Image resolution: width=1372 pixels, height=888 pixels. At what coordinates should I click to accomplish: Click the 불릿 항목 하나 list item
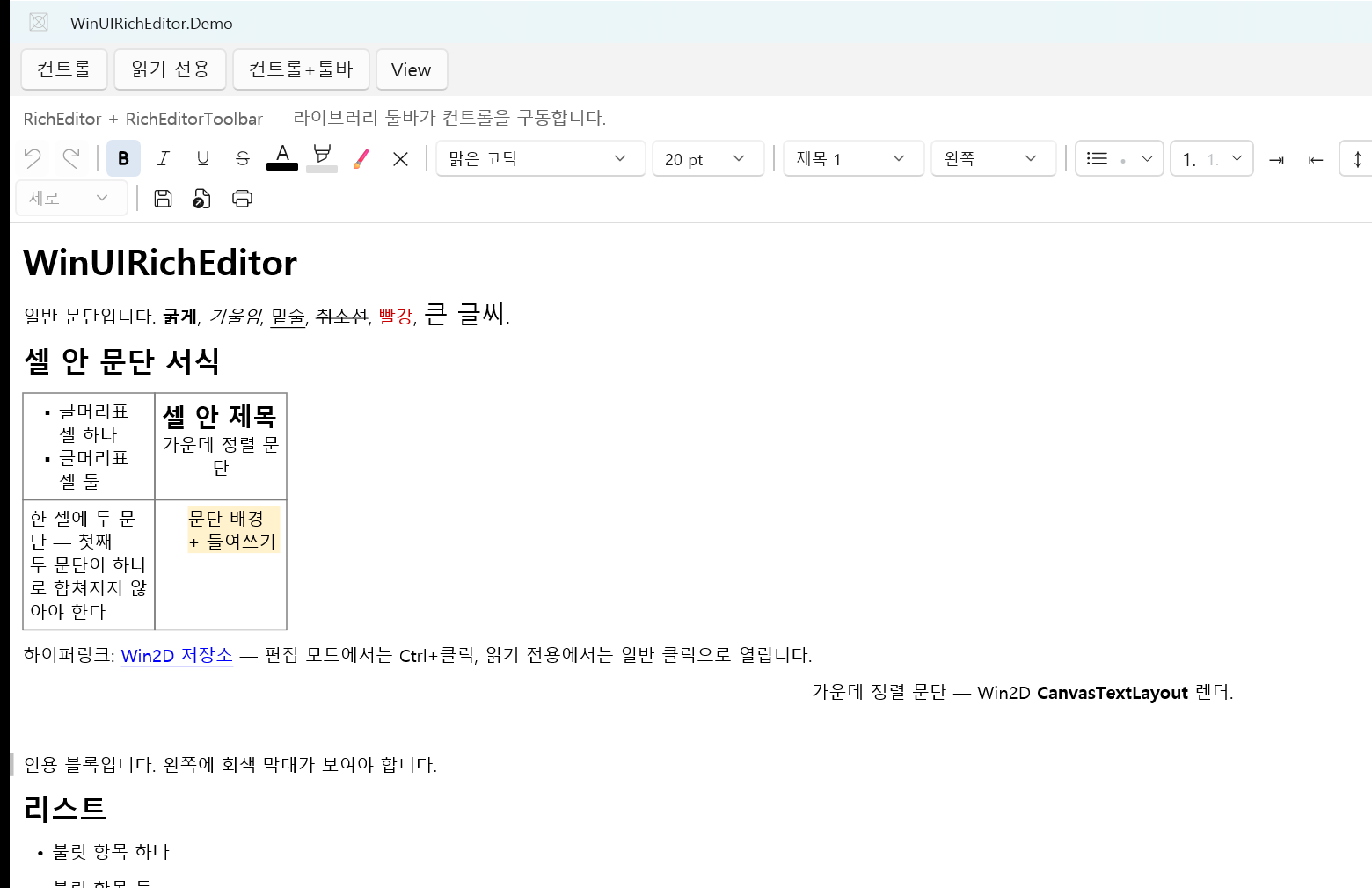click(x=111, y=852)
